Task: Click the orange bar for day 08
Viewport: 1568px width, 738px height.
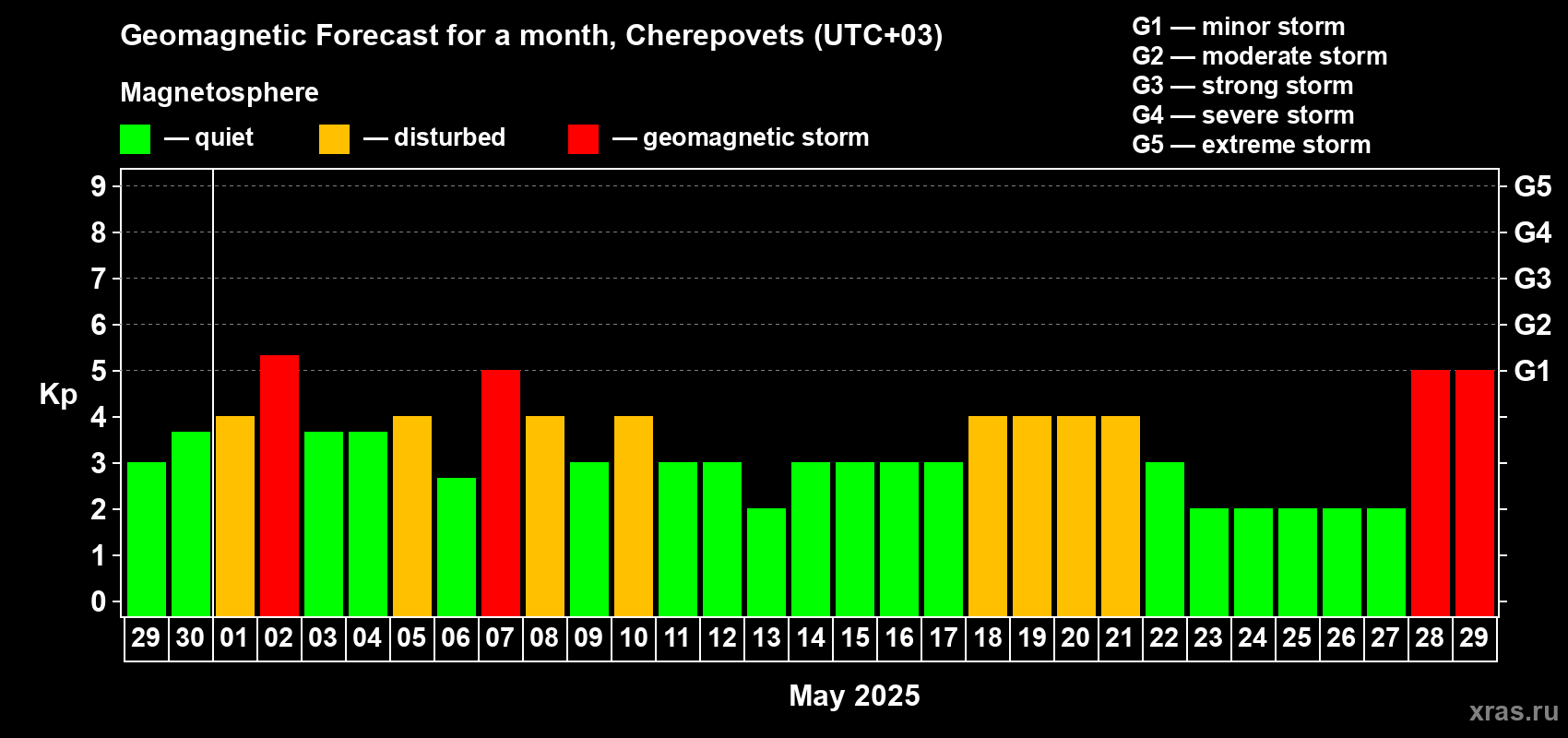Action: (x=545, y=517)
